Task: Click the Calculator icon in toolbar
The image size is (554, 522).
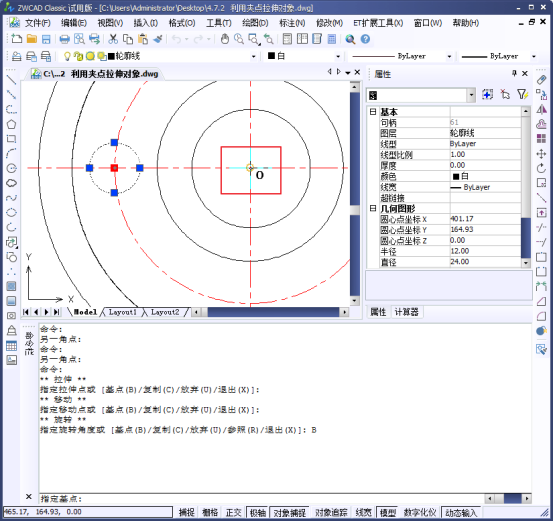Action: 331,39
